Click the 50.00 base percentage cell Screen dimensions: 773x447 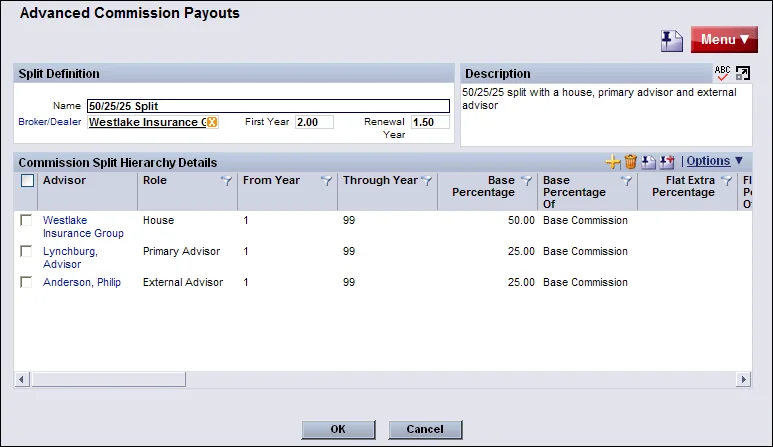(521, 220)
